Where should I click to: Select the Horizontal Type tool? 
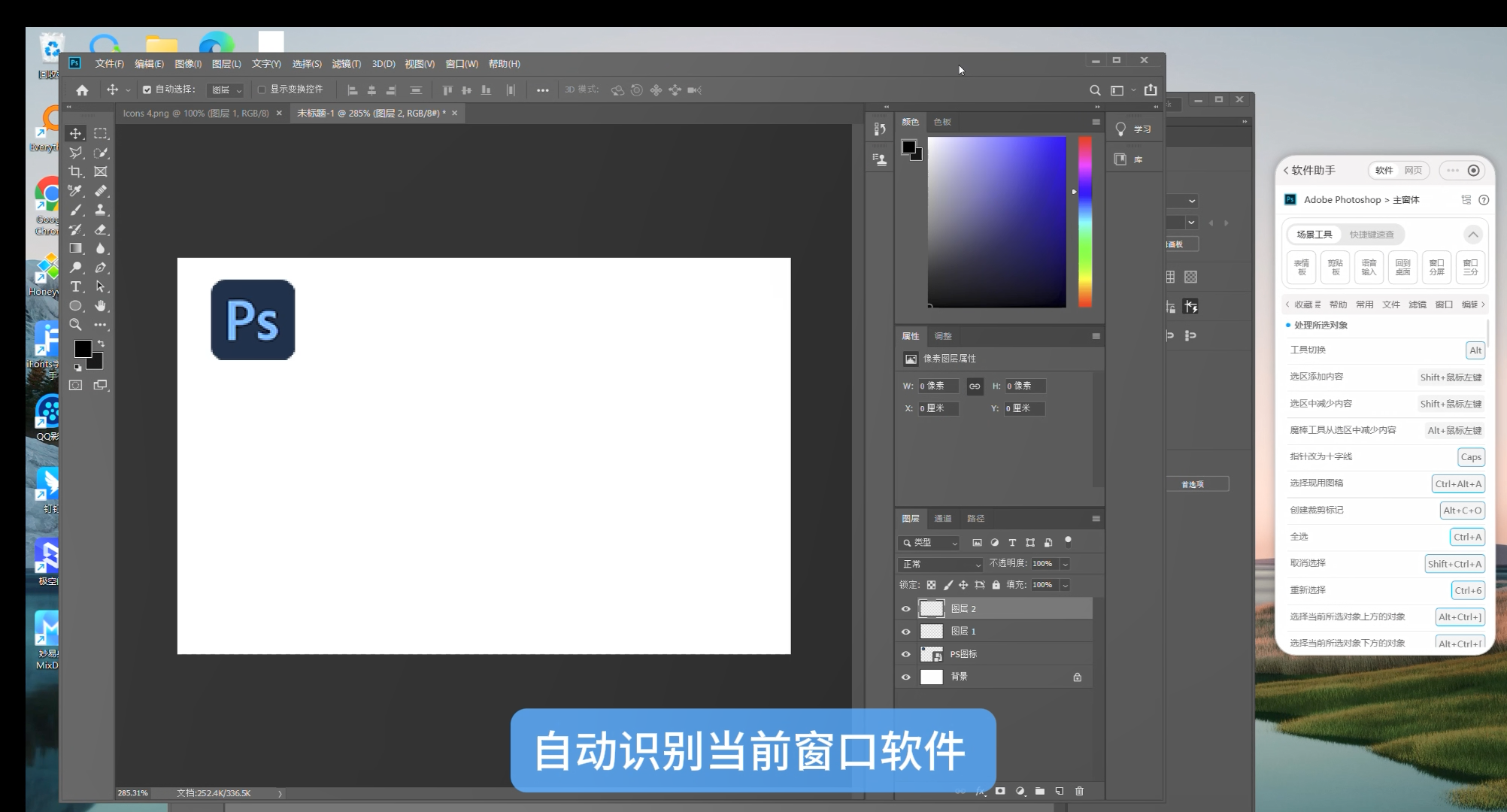(76, 287)
